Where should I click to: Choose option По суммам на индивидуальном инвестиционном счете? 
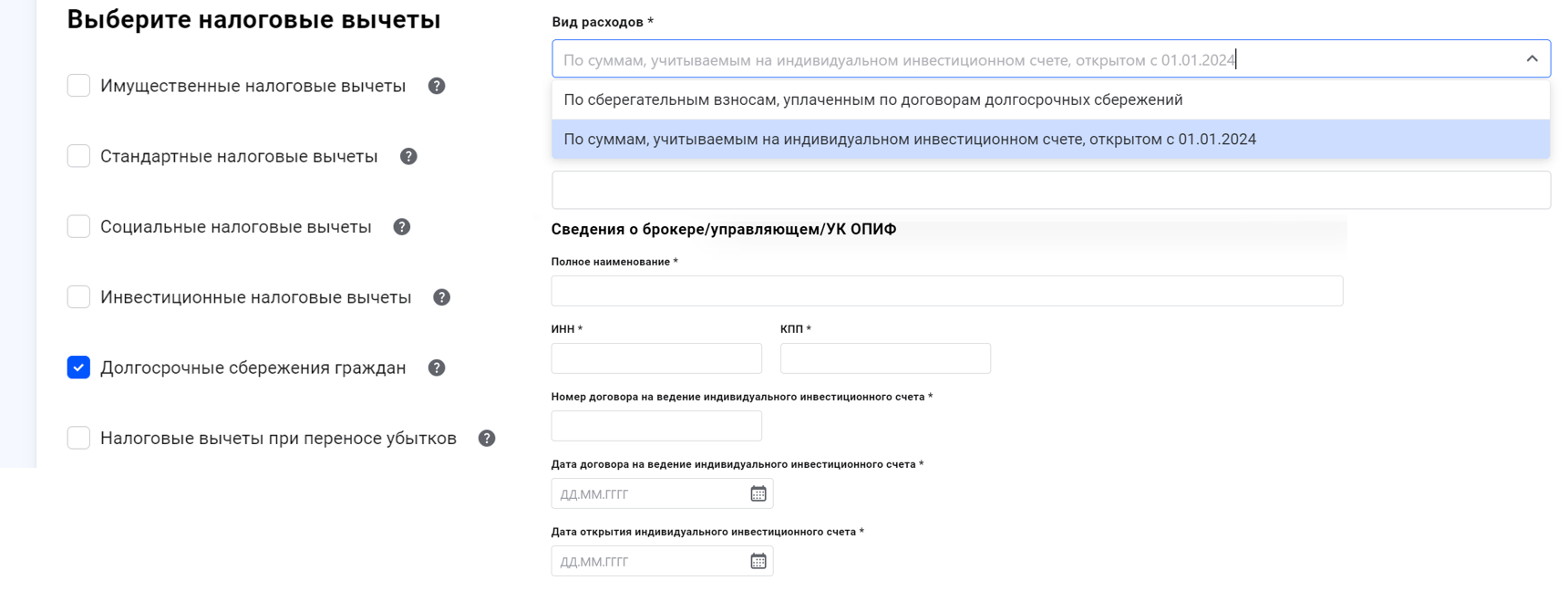click(x=909, y=140)
